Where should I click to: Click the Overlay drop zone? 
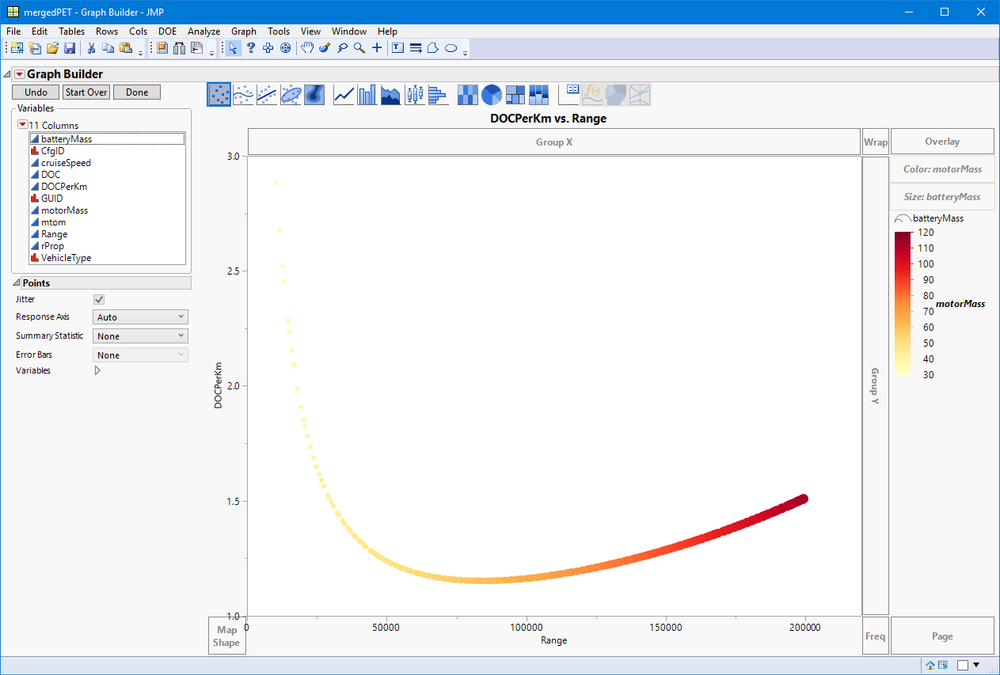pyautogui.click(x=942, y=142)
